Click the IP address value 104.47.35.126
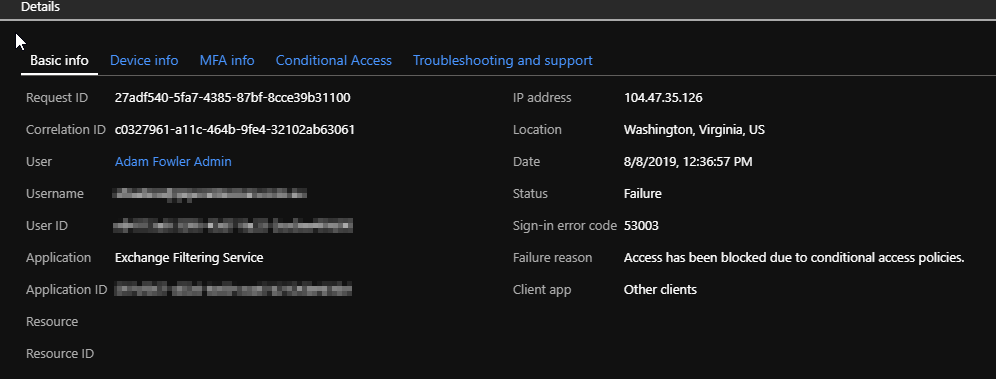Screen dimensions: 996x379 [x=663, y=98]
